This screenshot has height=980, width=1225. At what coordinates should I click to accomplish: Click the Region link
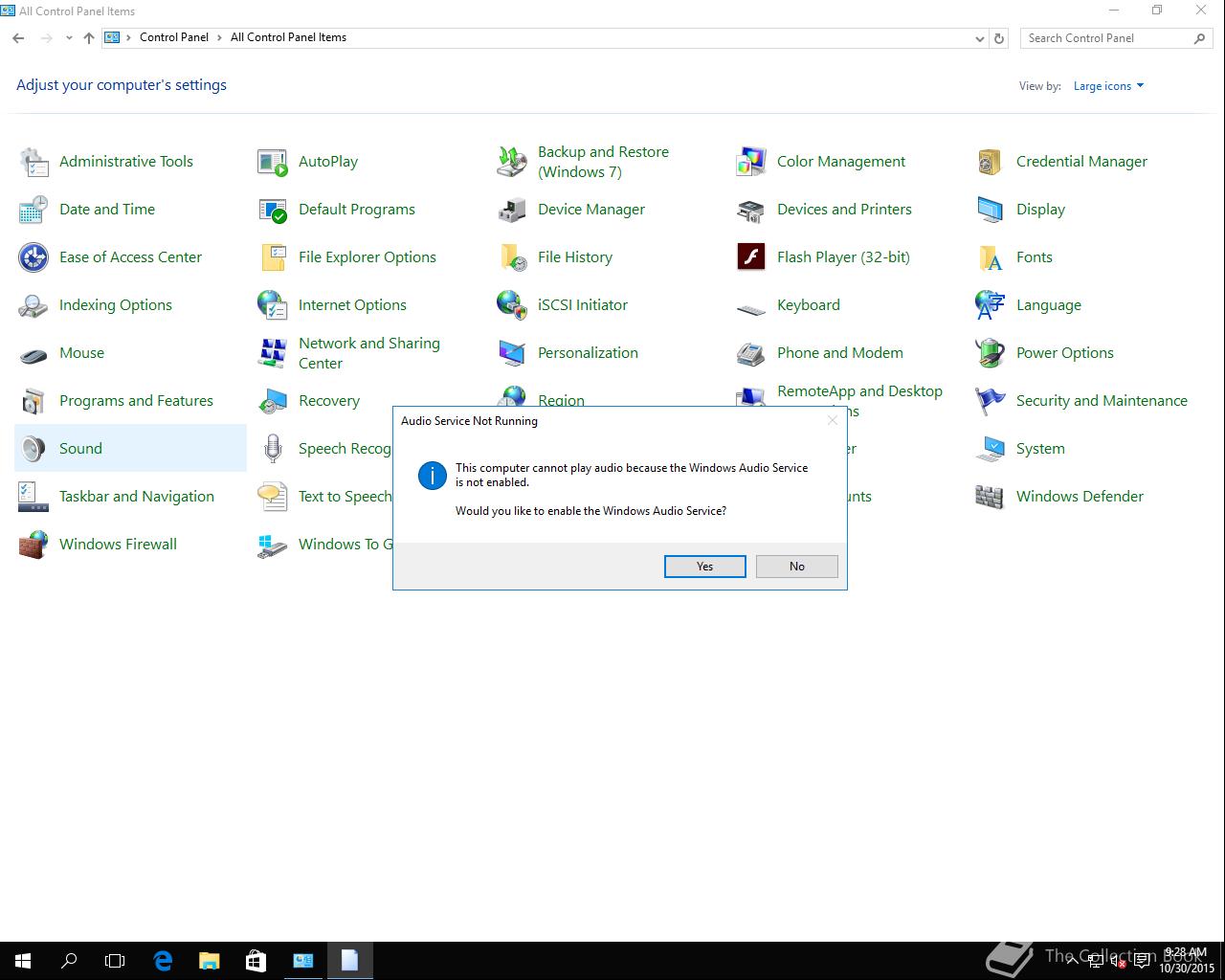click(561, 400)
